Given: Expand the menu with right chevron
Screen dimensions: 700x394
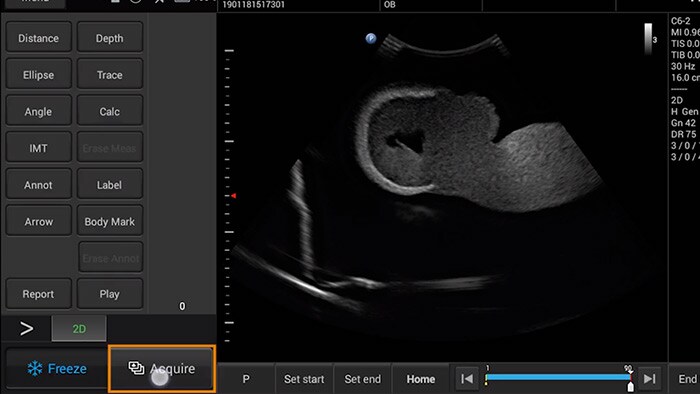Looking at the screenshot, I should point(26,329).
